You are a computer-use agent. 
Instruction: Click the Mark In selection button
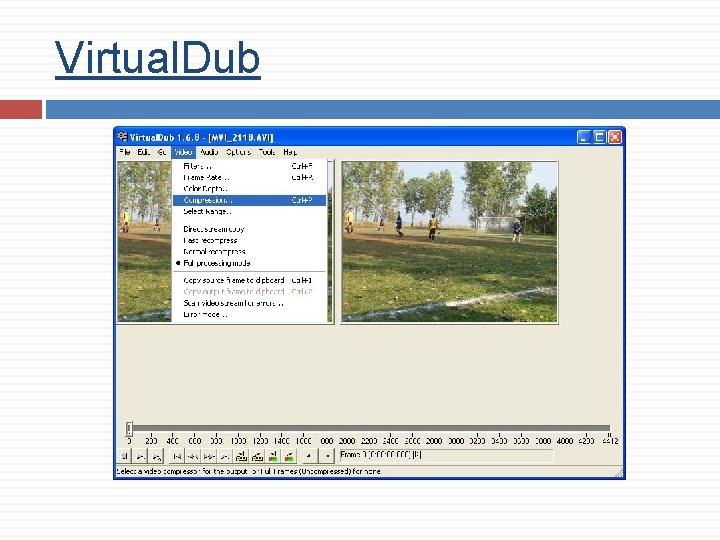pyautogui.click(x=309, y=456)
